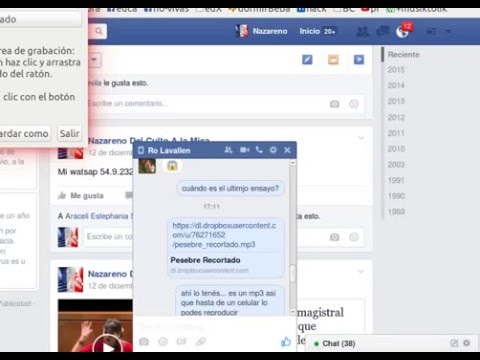Open the Facebook messages icon in the top bar
The image size is (480, 360).
tap(383, 31)
